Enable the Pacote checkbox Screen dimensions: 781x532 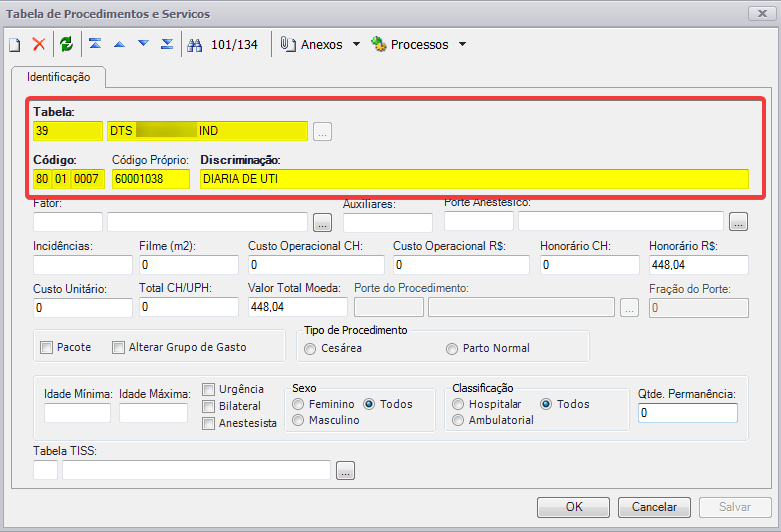(46, 347)
